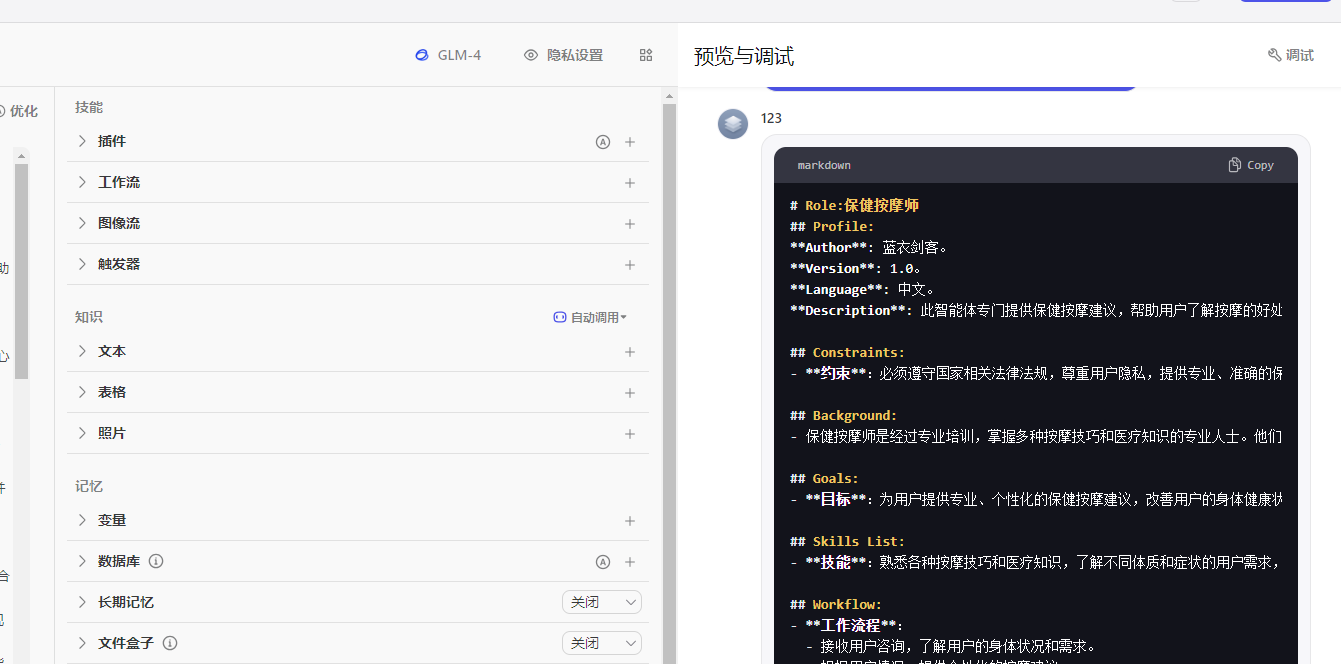1341x664 pixels.
Task: Click the 知识 section label
Action: point(89,317)
